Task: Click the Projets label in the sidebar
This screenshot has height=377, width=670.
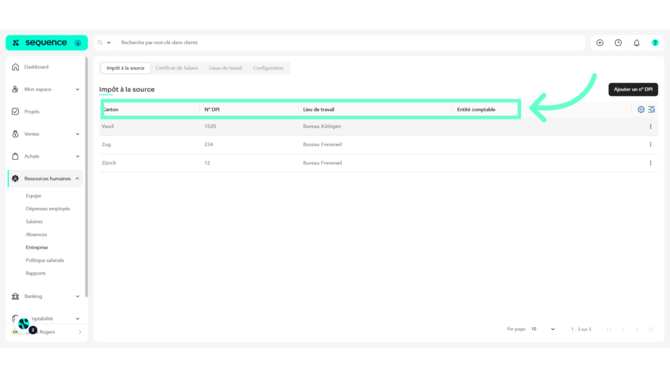Action: coord(32,112)
